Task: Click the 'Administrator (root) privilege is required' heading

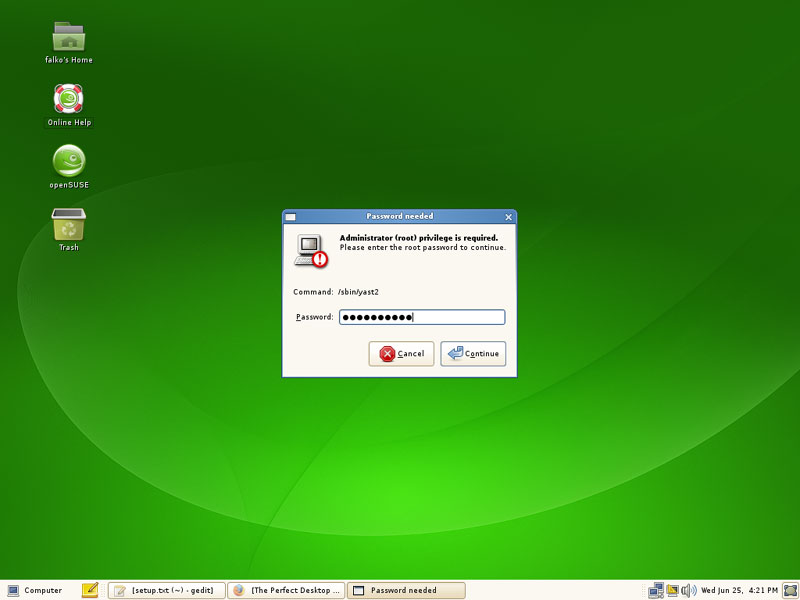Action: coord(419,238)
